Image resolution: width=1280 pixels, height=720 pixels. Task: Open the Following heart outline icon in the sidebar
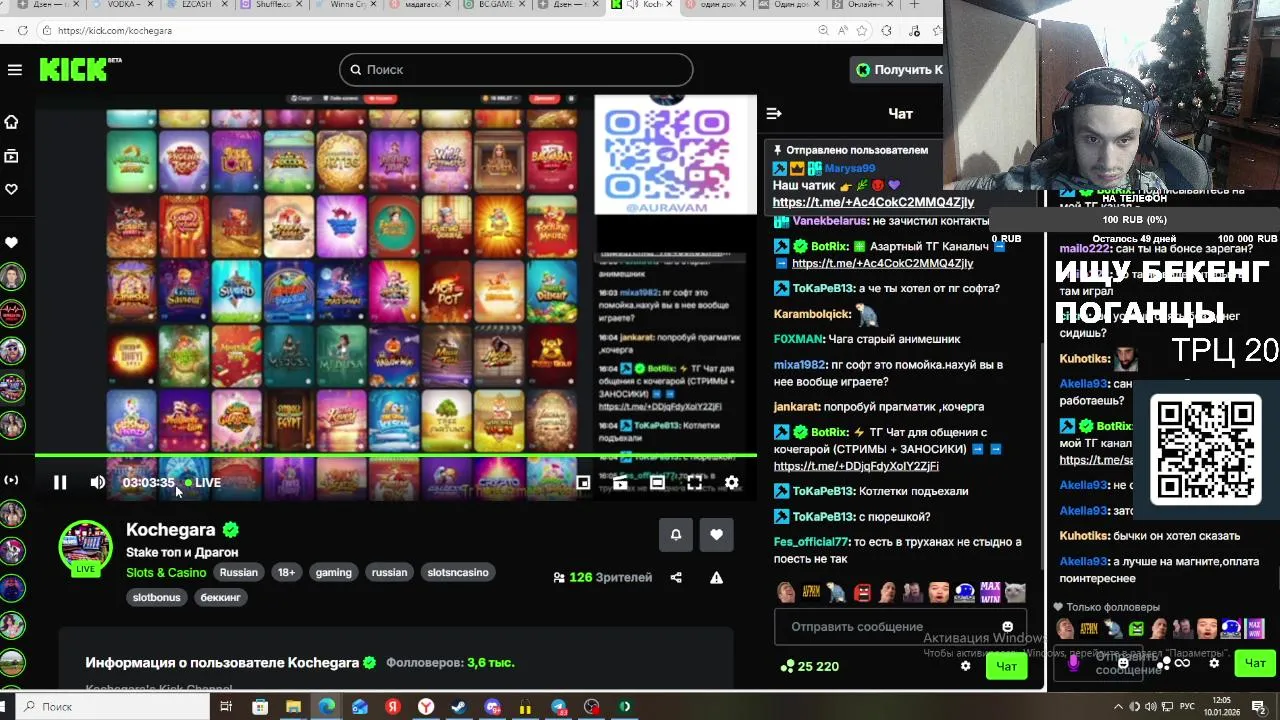tap(12, 189)
